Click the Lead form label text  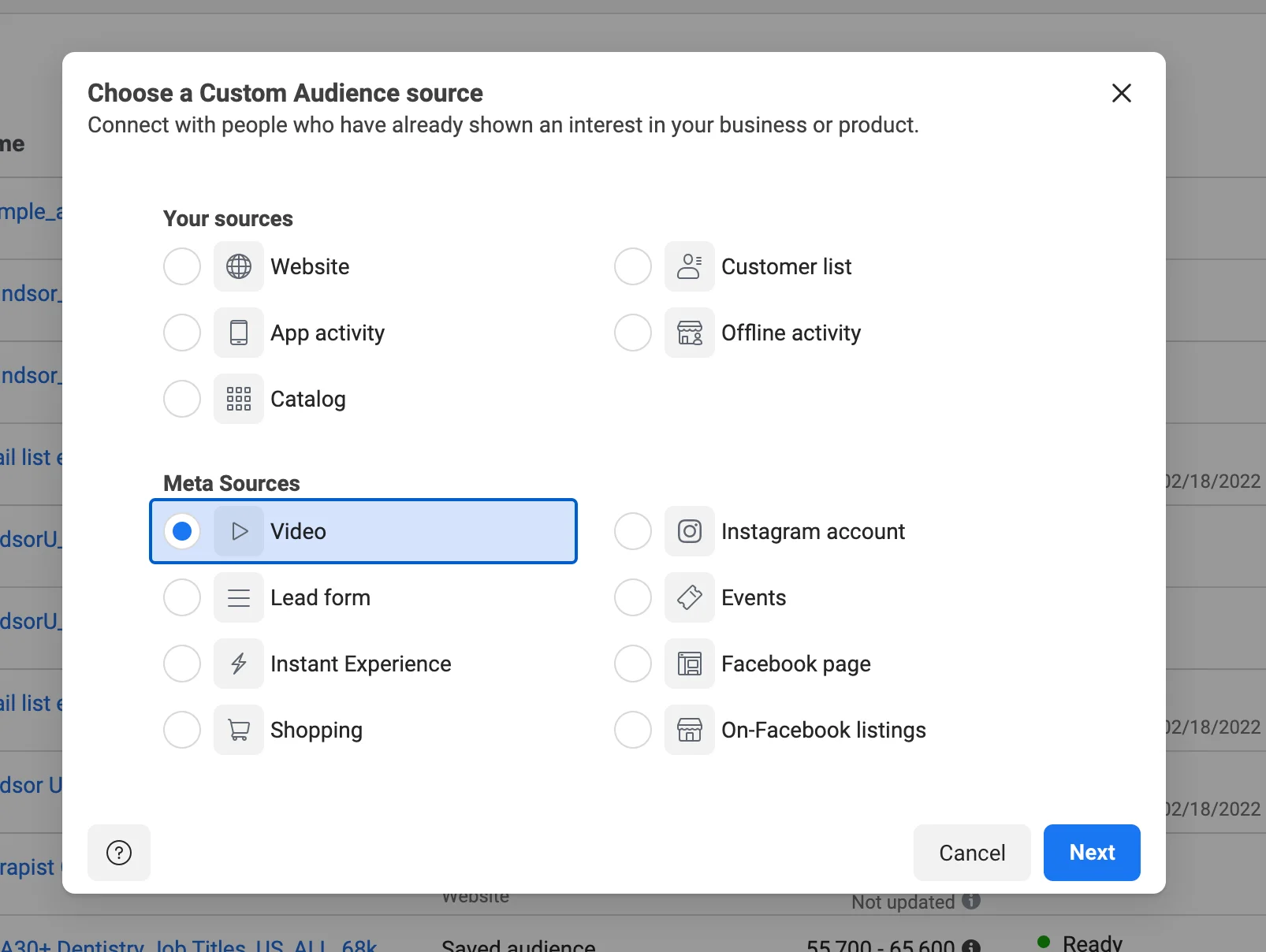point(320,597)
